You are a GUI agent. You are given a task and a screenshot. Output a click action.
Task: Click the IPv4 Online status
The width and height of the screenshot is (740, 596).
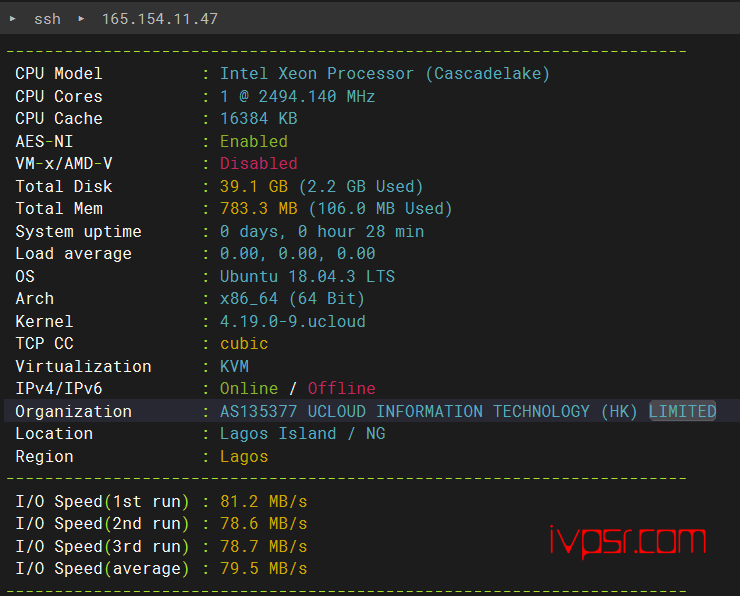coord(249,388)
